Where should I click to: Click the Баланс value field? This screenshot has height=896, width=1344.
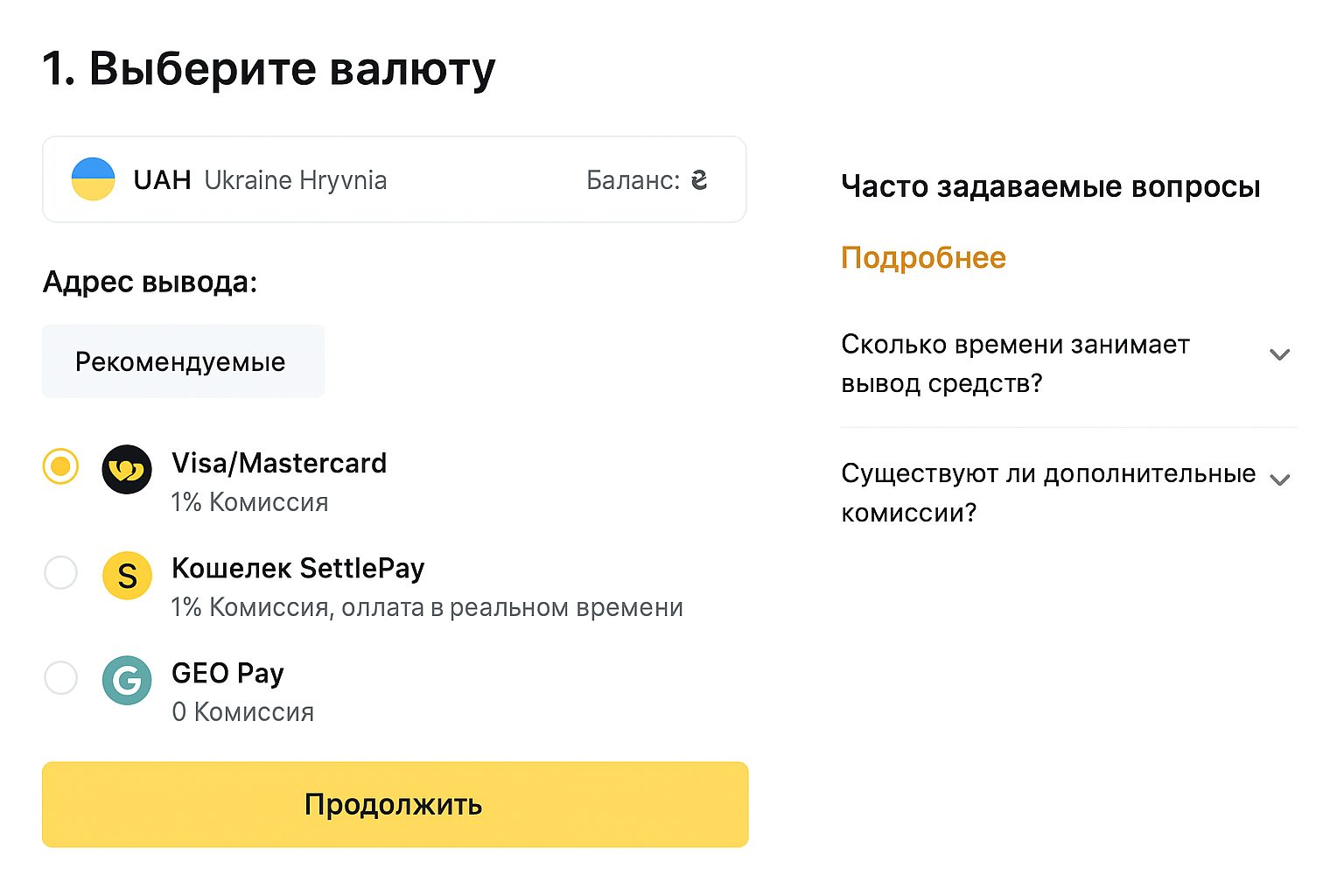click(x=647, y=179)
